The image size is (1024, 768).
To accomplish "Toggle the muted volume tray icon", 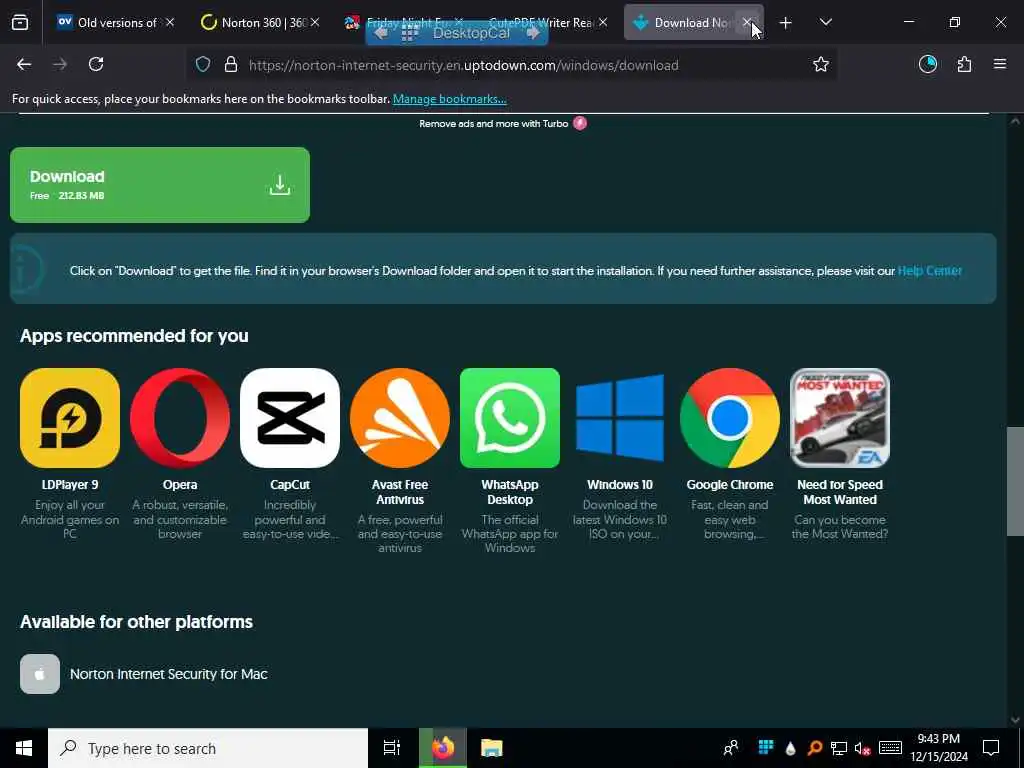I will point(863,748).
